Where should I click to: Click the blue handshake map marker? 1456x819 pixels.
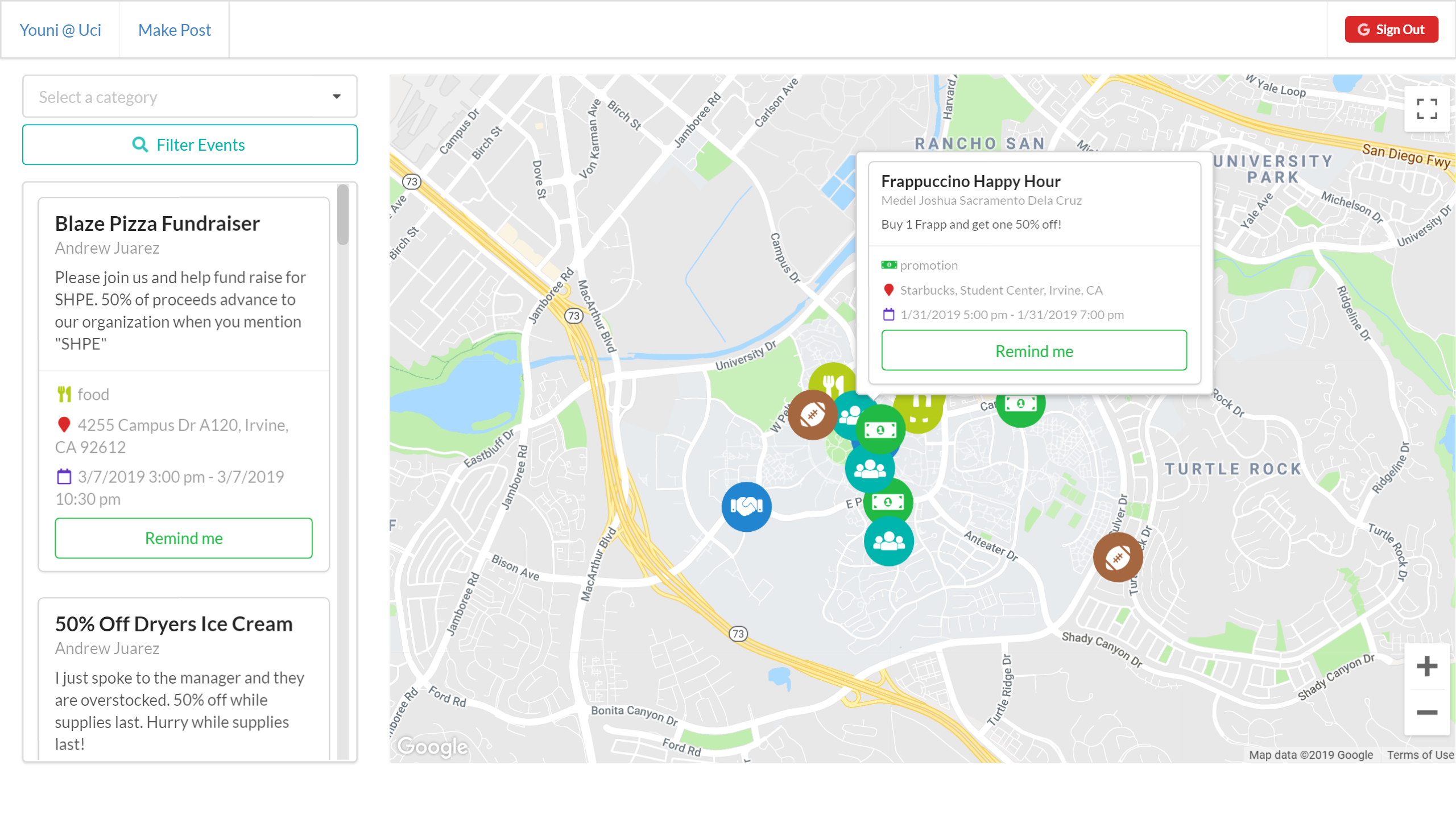[x=746, y=506]
